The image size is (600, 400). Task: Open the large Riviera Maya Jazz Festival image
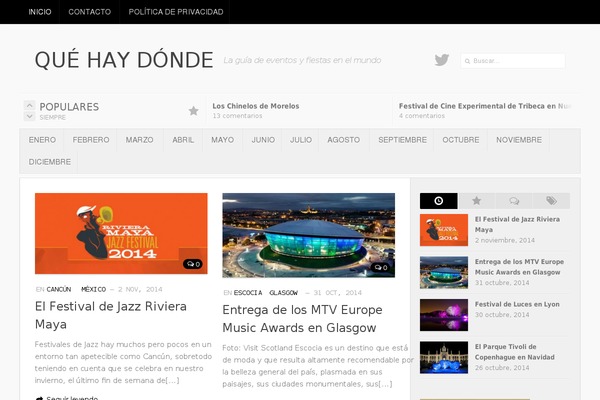pos(121,233)
